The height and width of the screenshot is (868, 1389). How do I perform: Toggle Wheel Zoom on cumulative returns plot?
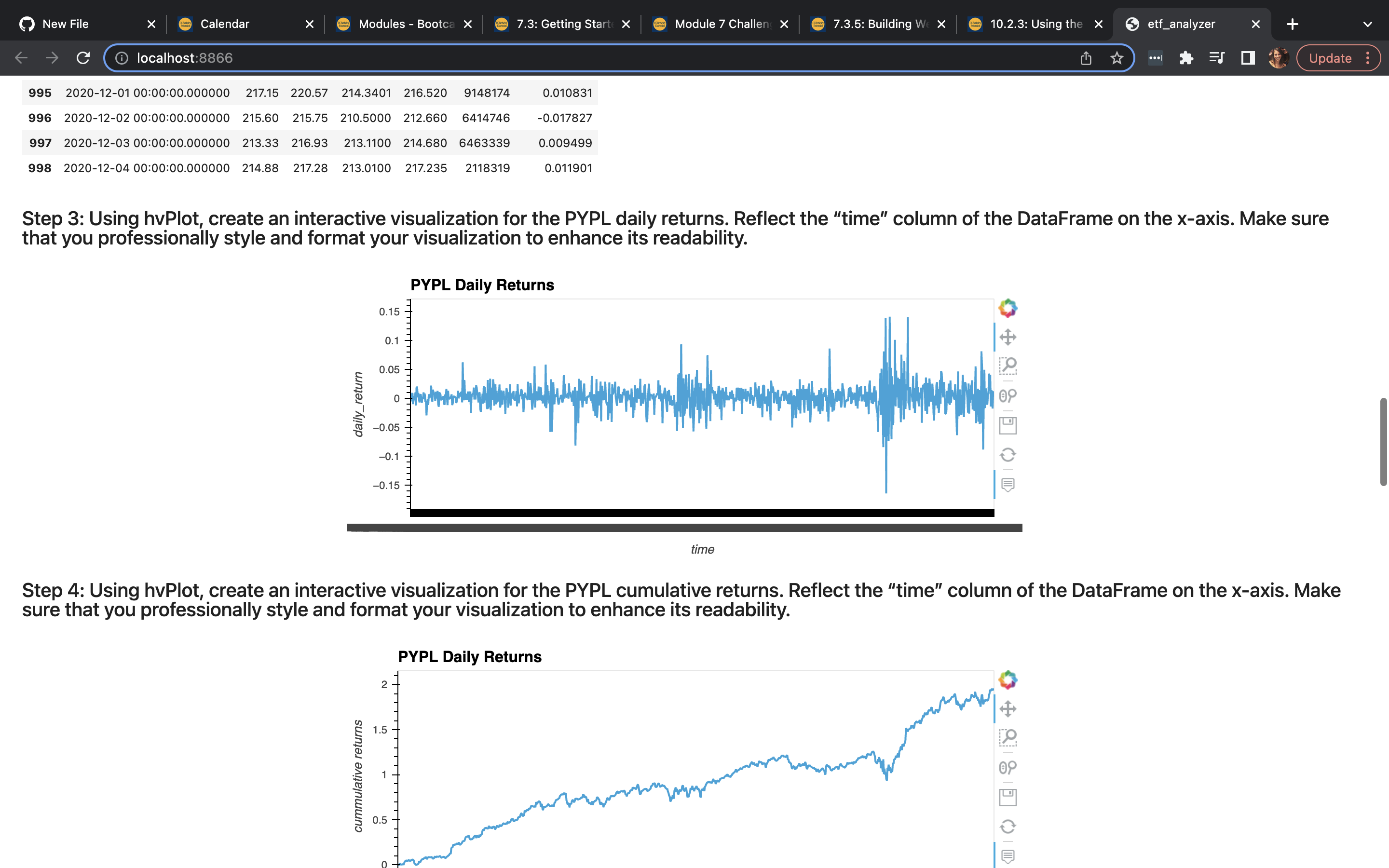(x=1008, y=767)
